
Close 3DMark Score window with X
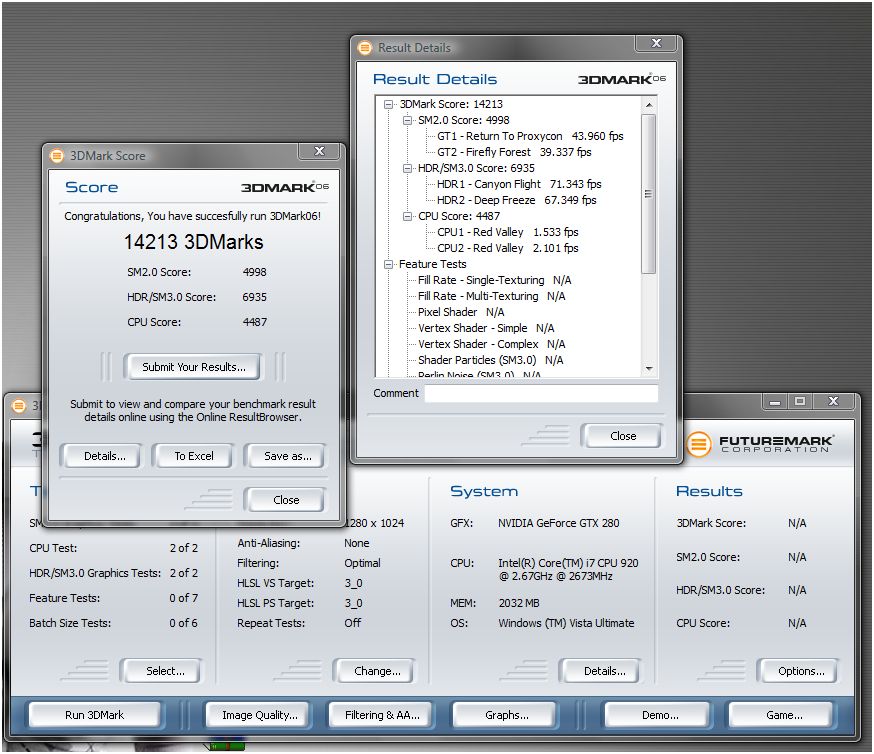319,151
